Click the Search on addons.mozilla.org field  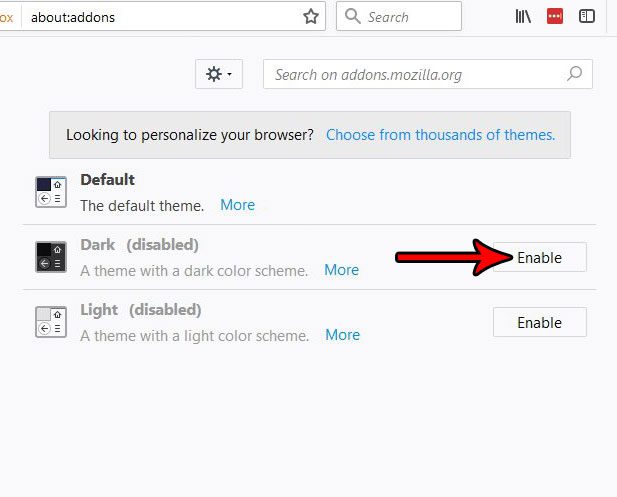coord(428,74)
